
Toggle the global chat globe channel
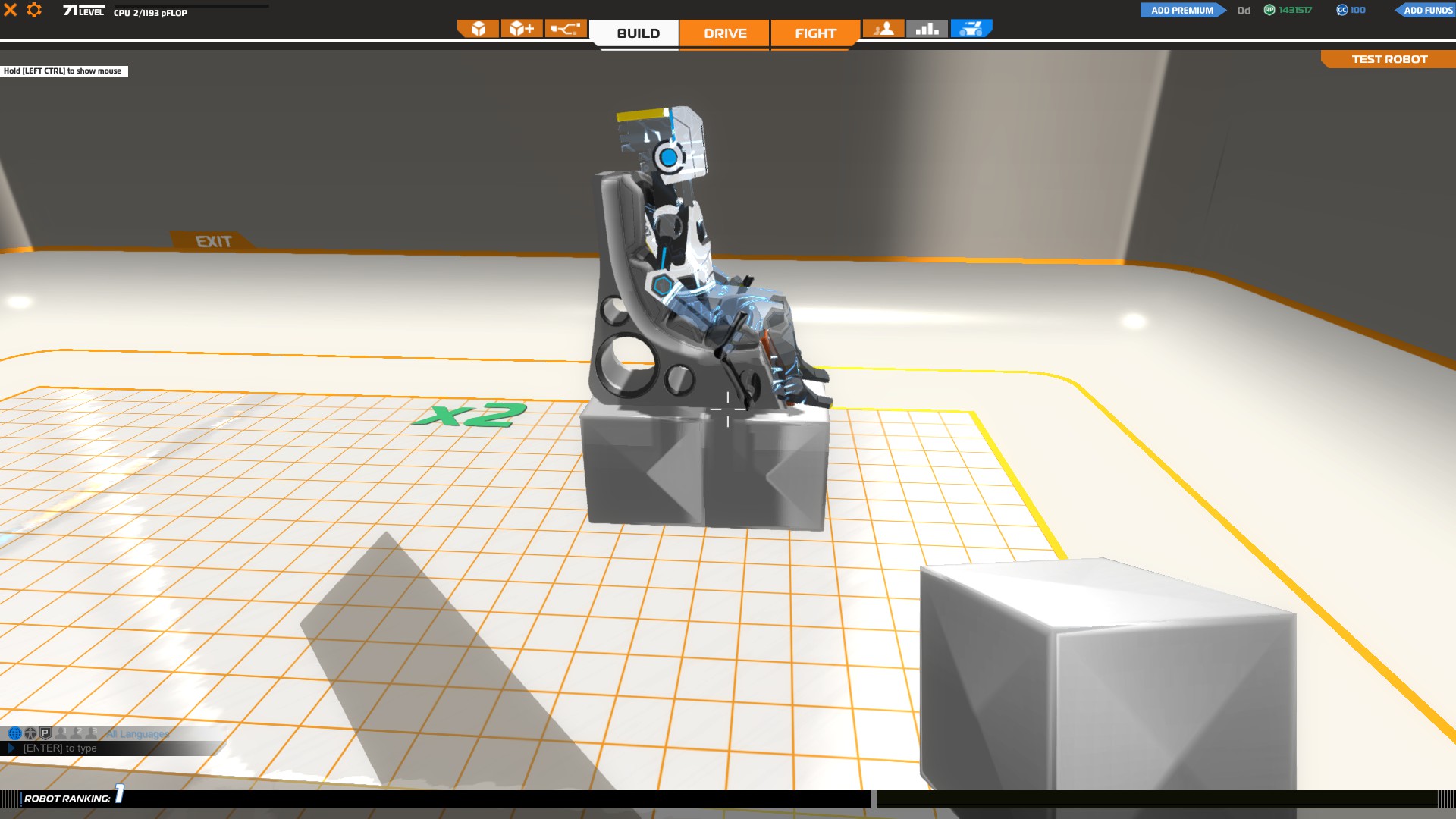click(14, 733)
